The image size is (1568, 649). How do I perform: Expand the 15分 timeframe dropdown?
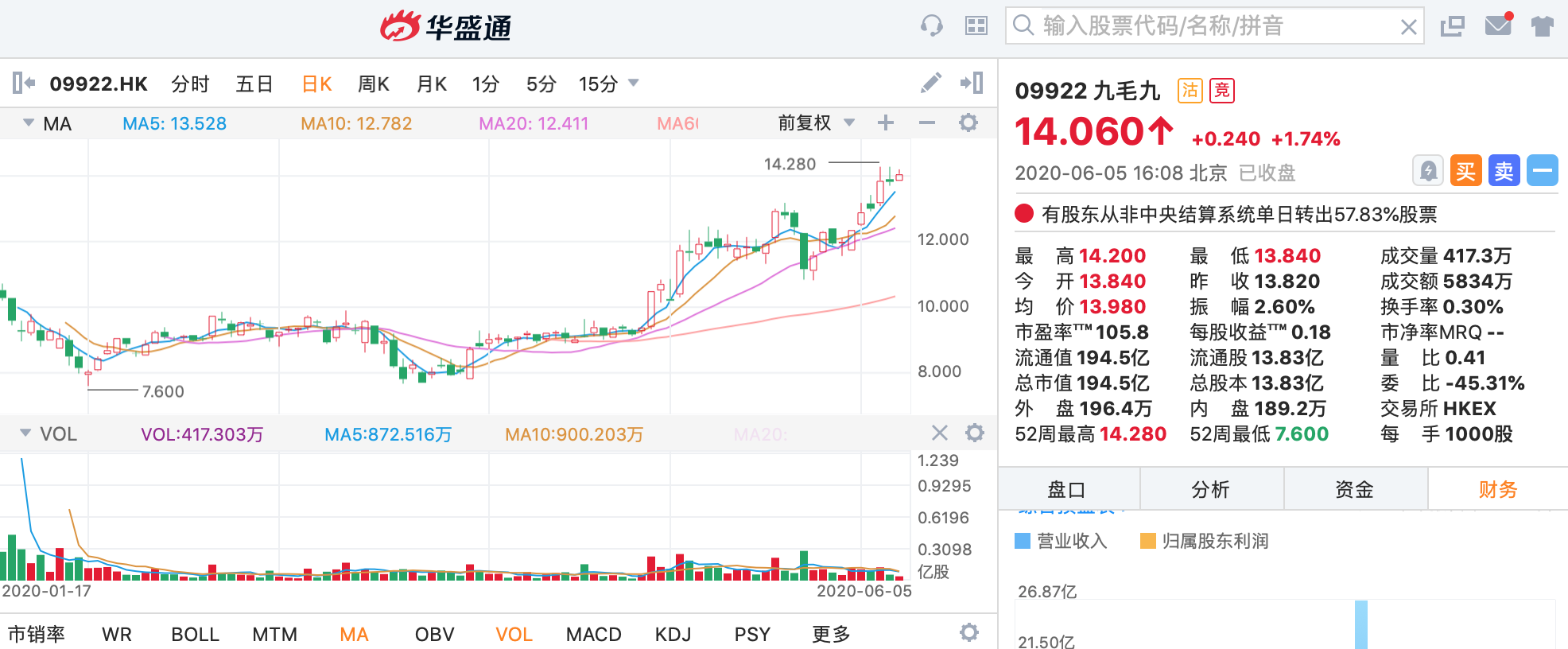click(x=634, y=83)
